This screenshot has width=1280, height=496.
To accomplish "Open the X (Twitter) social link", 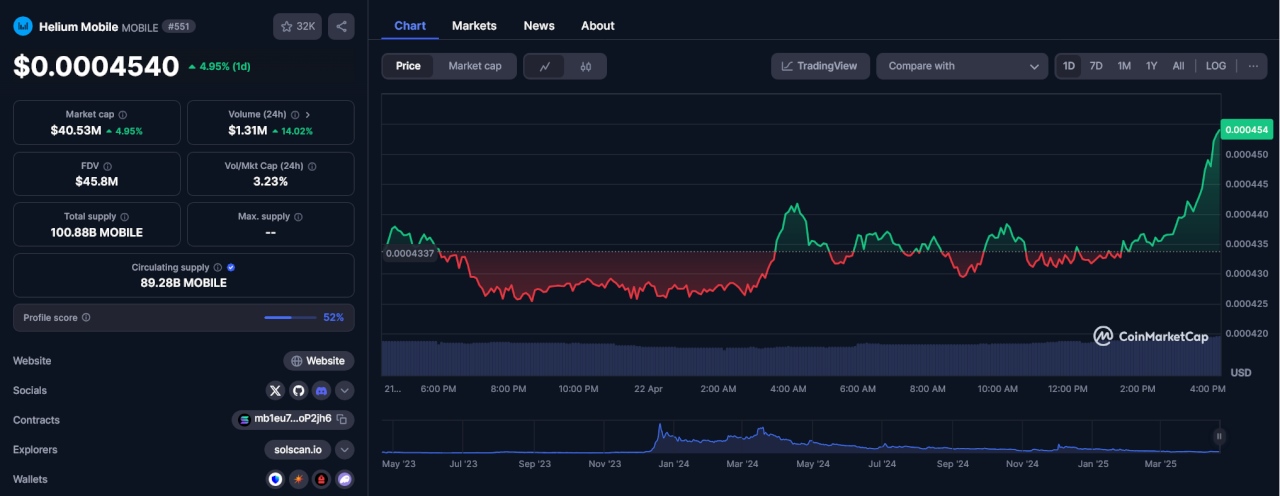I will 276,390.
